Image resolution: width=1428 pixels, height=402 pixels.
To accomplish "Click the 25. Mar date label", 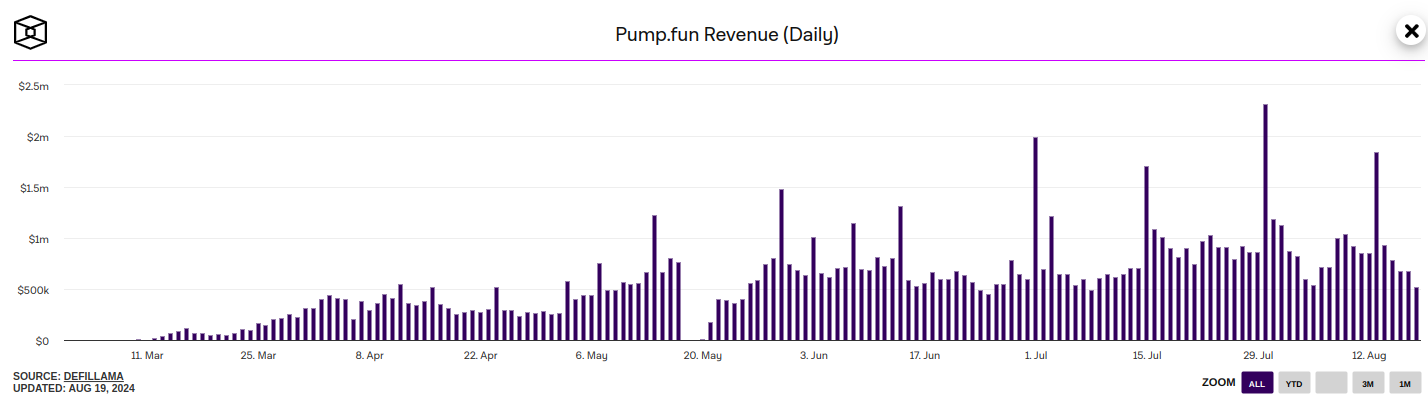I will click(258, 355).
